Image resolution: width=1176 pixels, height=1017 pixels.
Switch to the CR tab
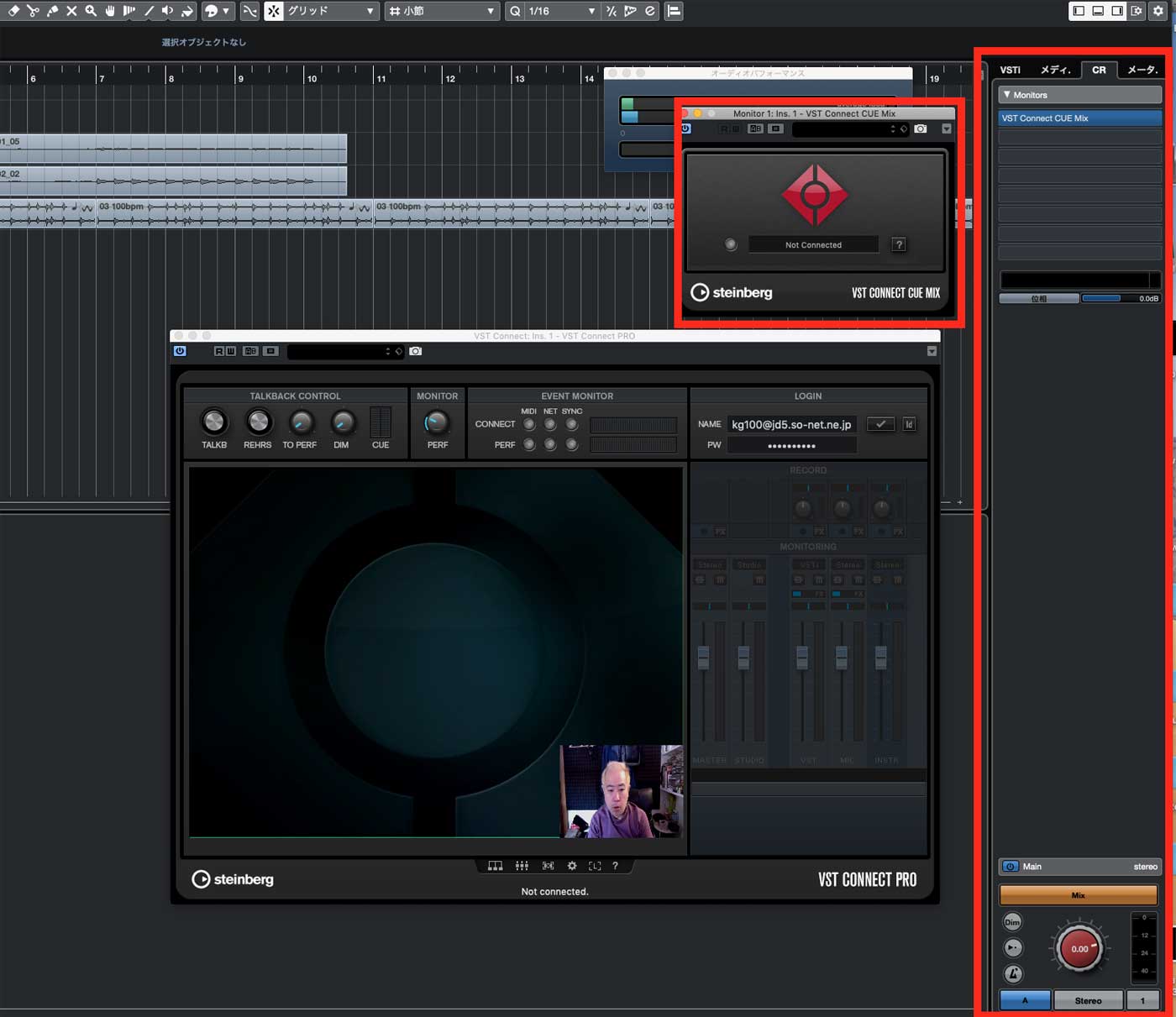click(x=1099, y=70)
